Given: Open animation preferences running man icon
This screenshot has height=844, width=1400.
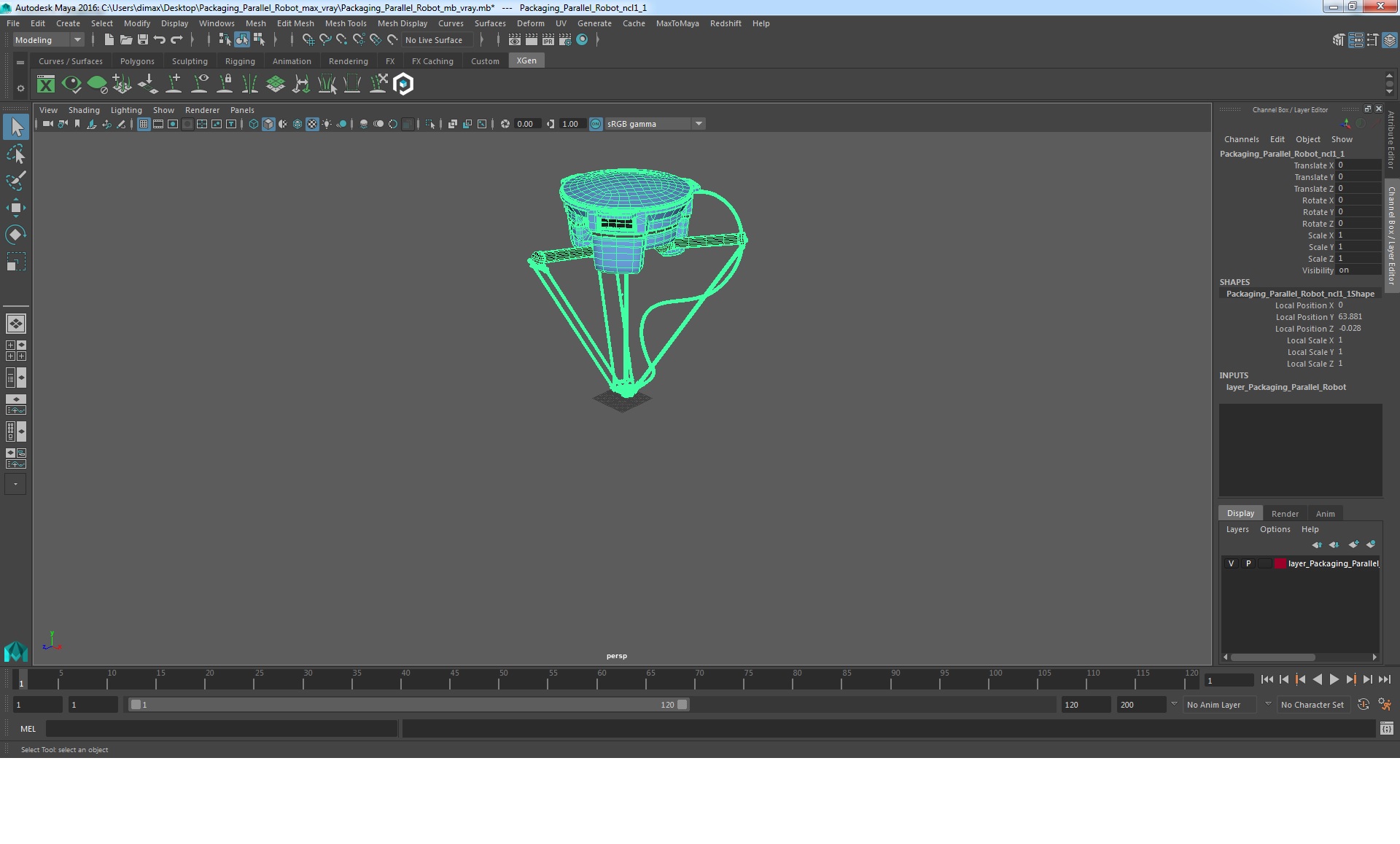Looking at the screenshot, I should pyautogui.click(x=1385, y=705).
